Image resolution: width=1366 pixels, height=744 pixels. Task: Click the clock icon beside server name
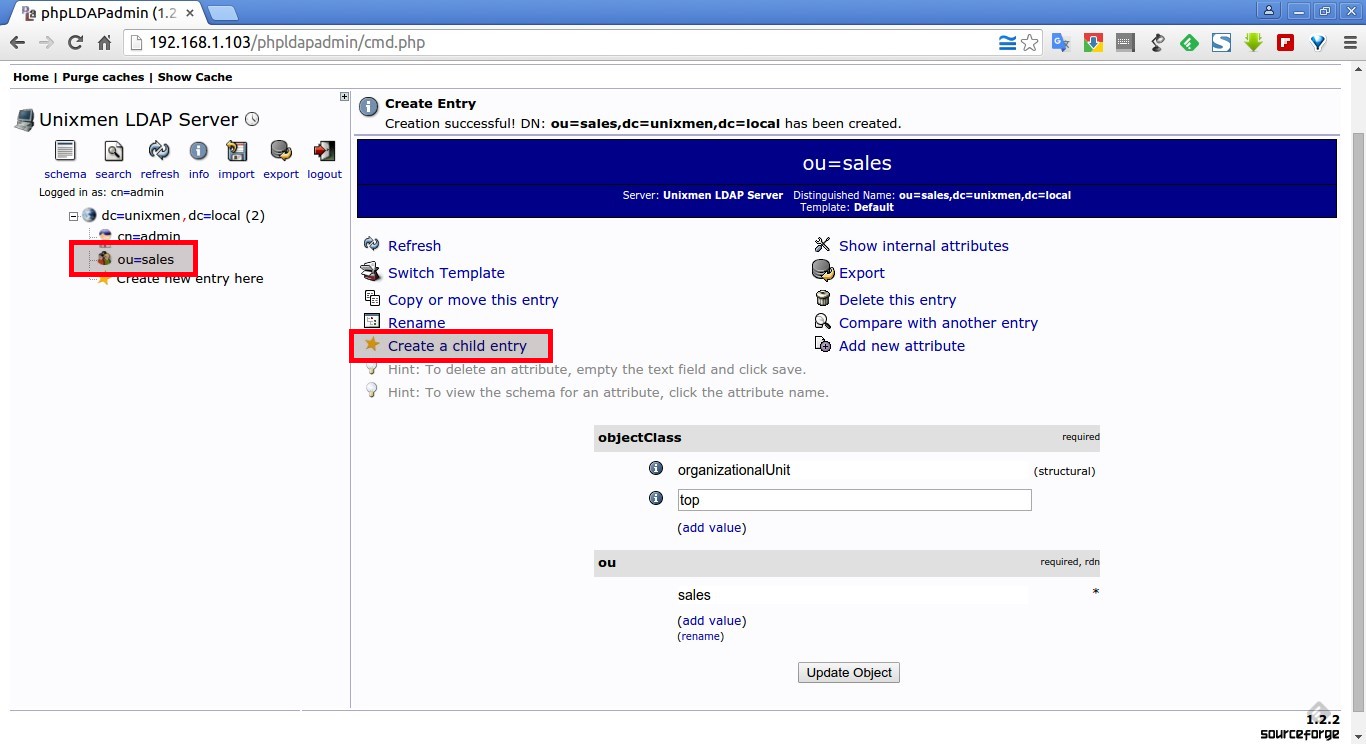tap(252, 119)
